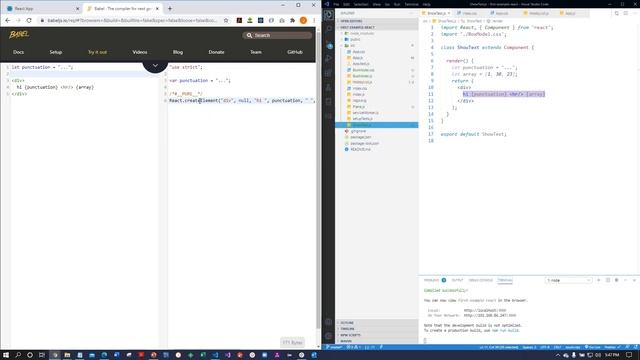Screen dimensions: 640x360
Task: Click orange Chrome profile avatar
Action: (303, 20)
